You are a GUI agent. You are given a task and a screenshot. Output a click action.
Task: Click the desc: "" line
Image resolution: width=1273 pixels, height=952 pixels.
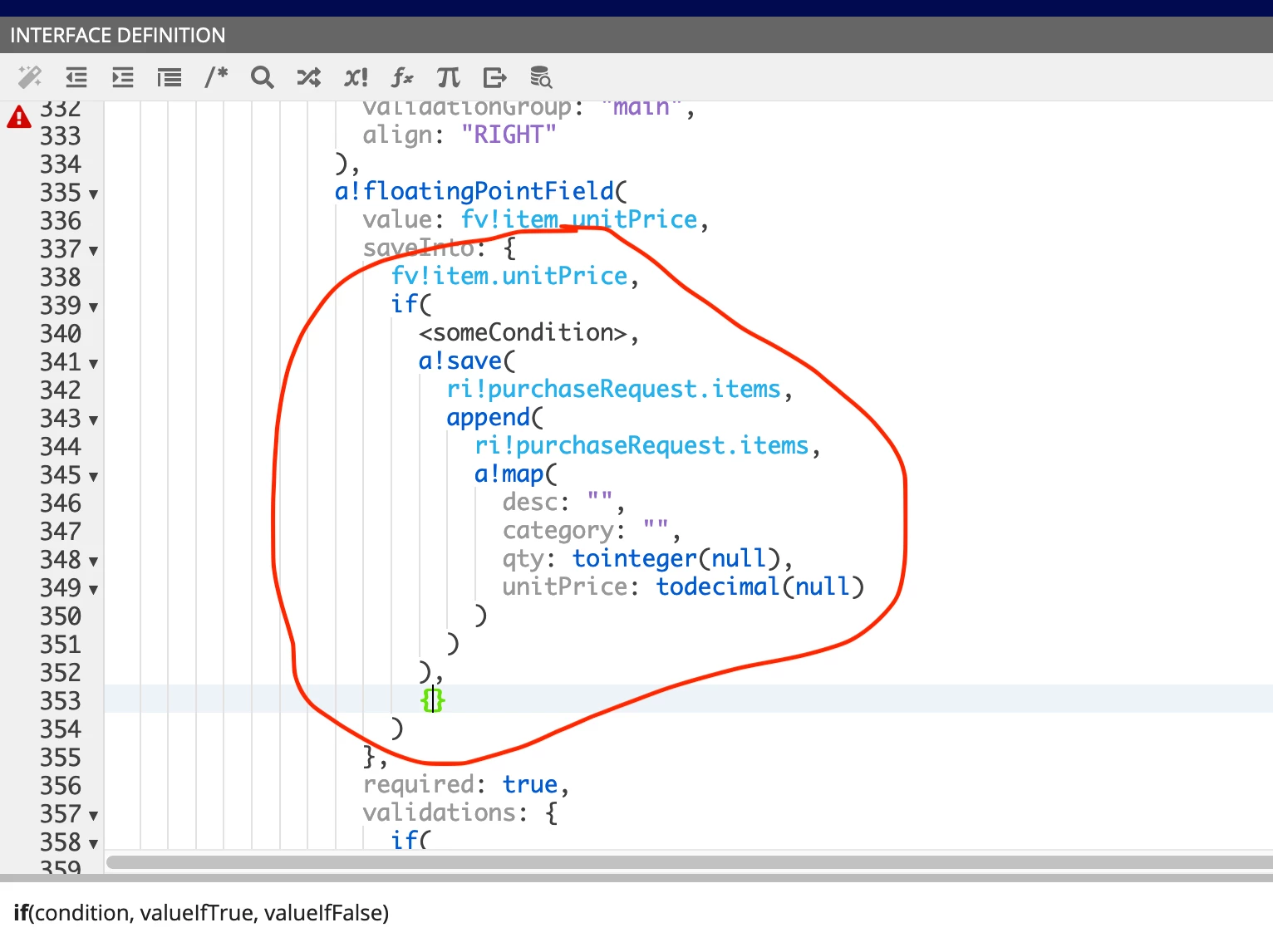(563, 502)
